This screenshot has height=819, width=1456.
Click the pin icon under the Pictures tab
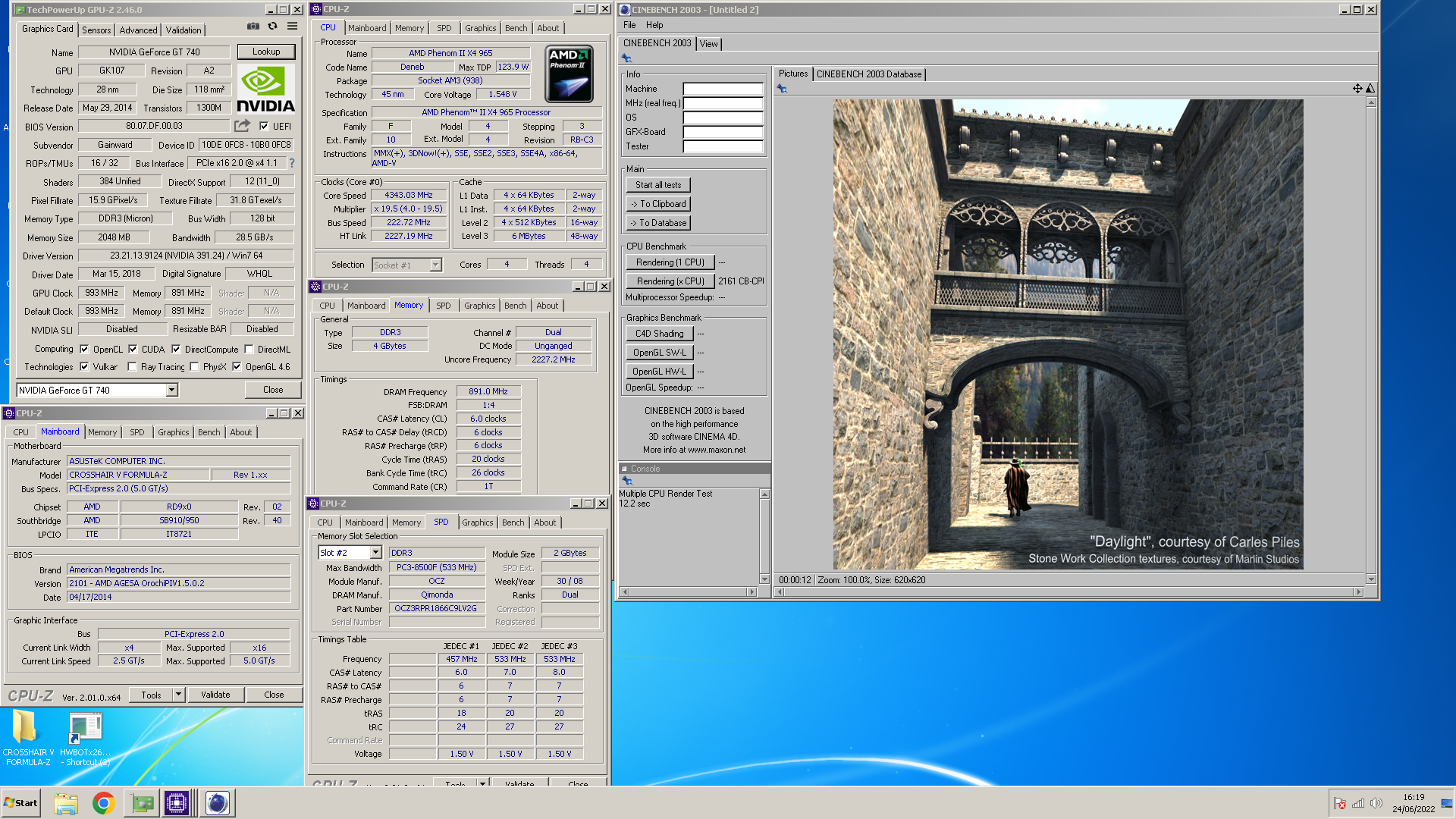pos(782,89)
